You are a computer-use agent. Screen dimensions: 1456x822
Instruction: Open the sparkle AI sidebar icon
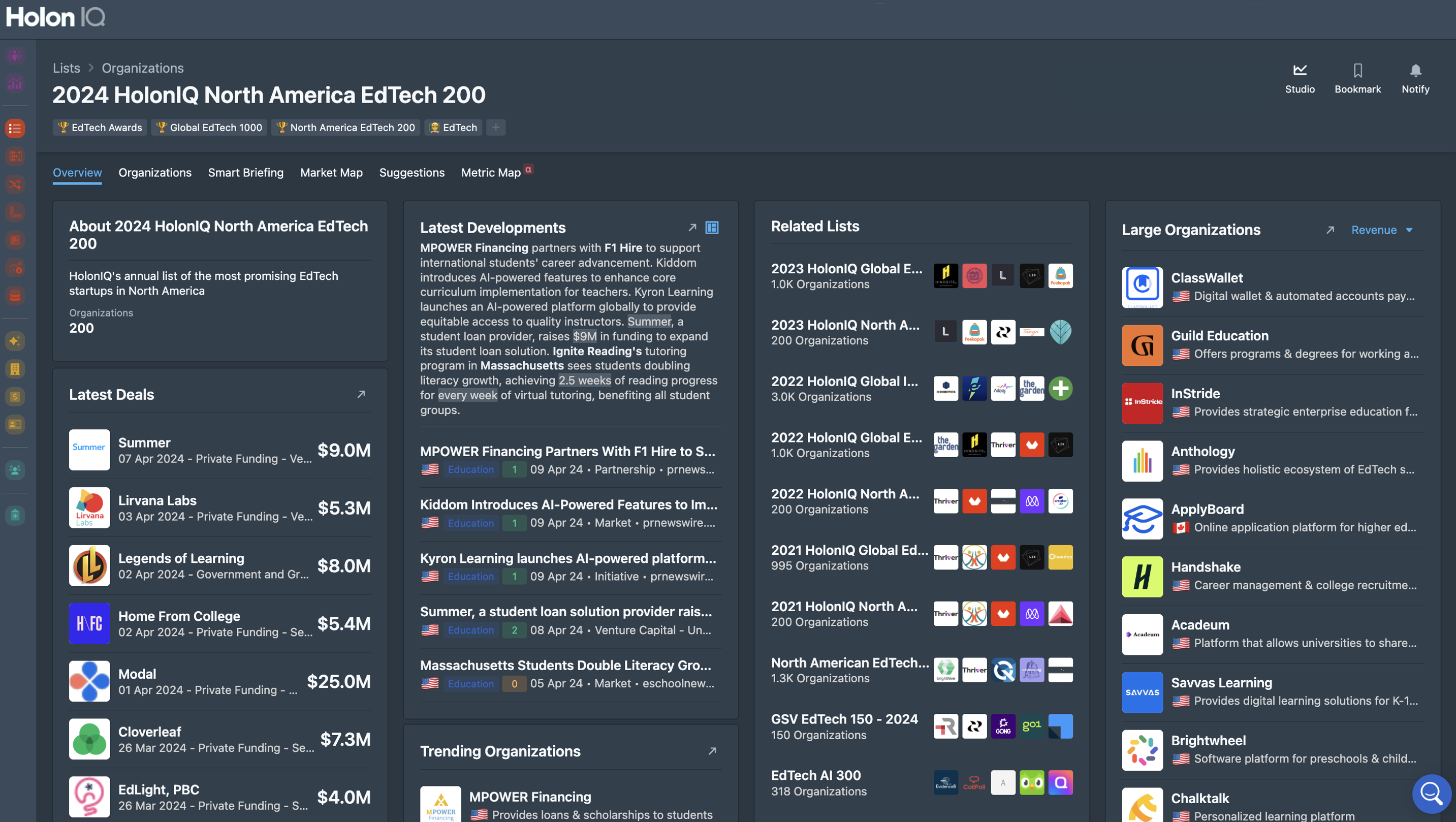tap(15, 341)
